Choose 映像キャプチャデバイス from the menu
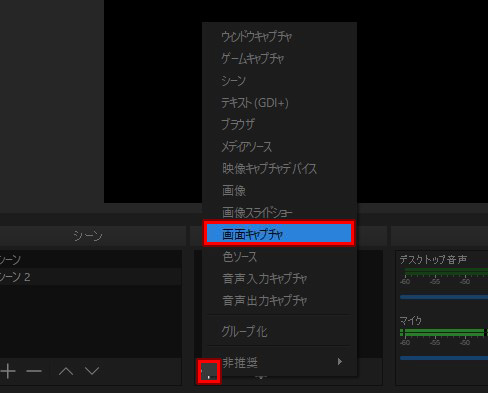This screenshot has width=488, height=393. (x=279, y=168)
